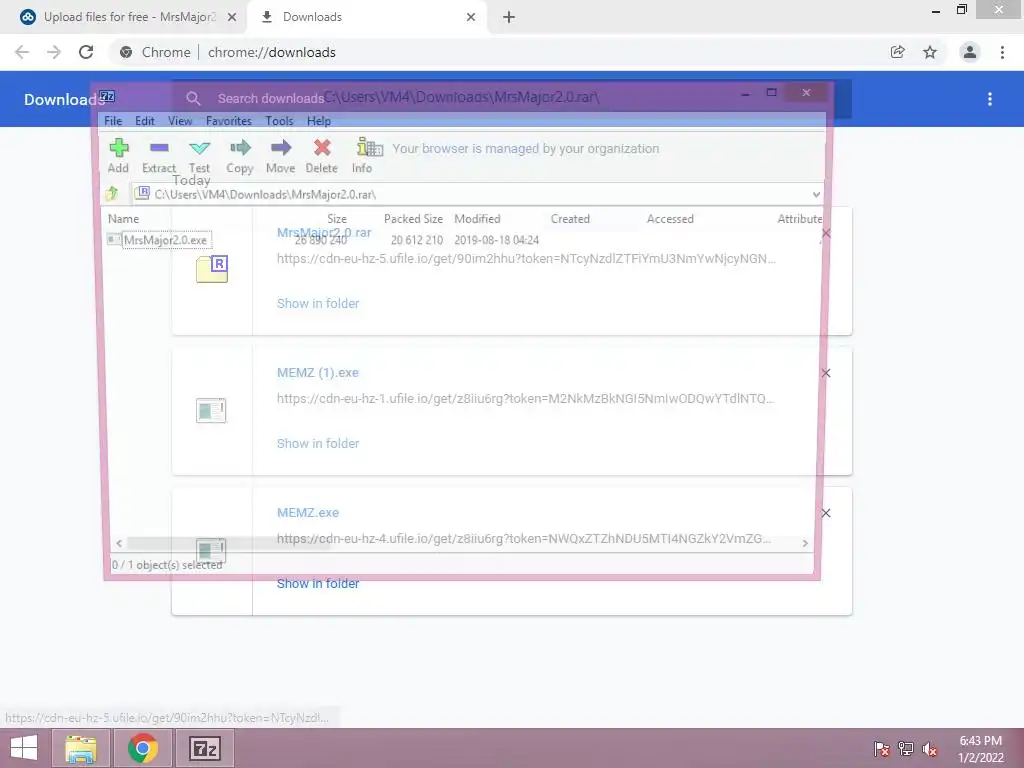Click the MrsMajor2.0.rar file icon thumbnail
The height and width of the screenshot is (768, 1024).
pos(212,269)
